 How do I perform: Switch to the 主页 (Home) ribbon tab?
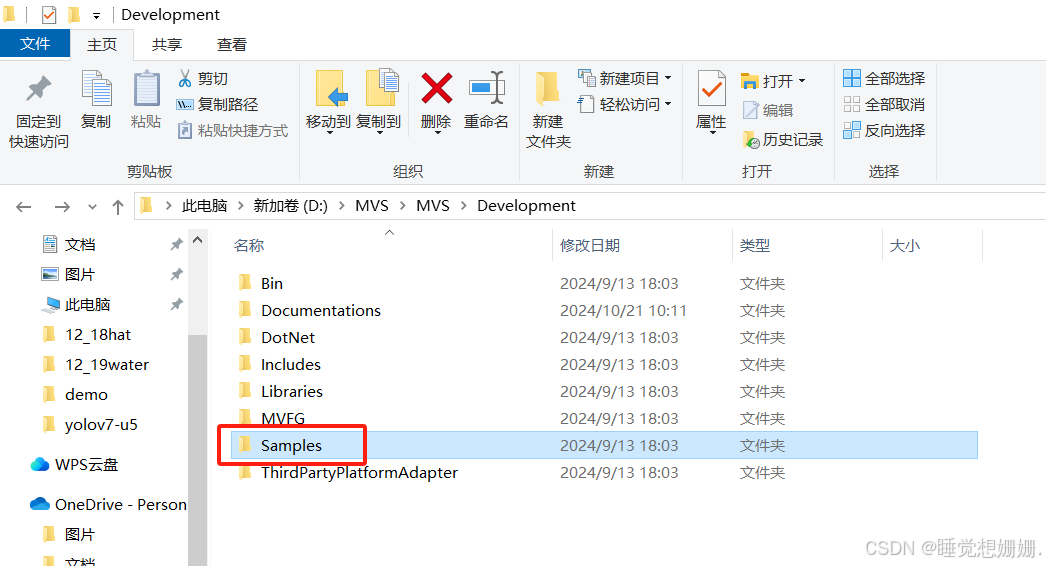[x=102, y=45]
